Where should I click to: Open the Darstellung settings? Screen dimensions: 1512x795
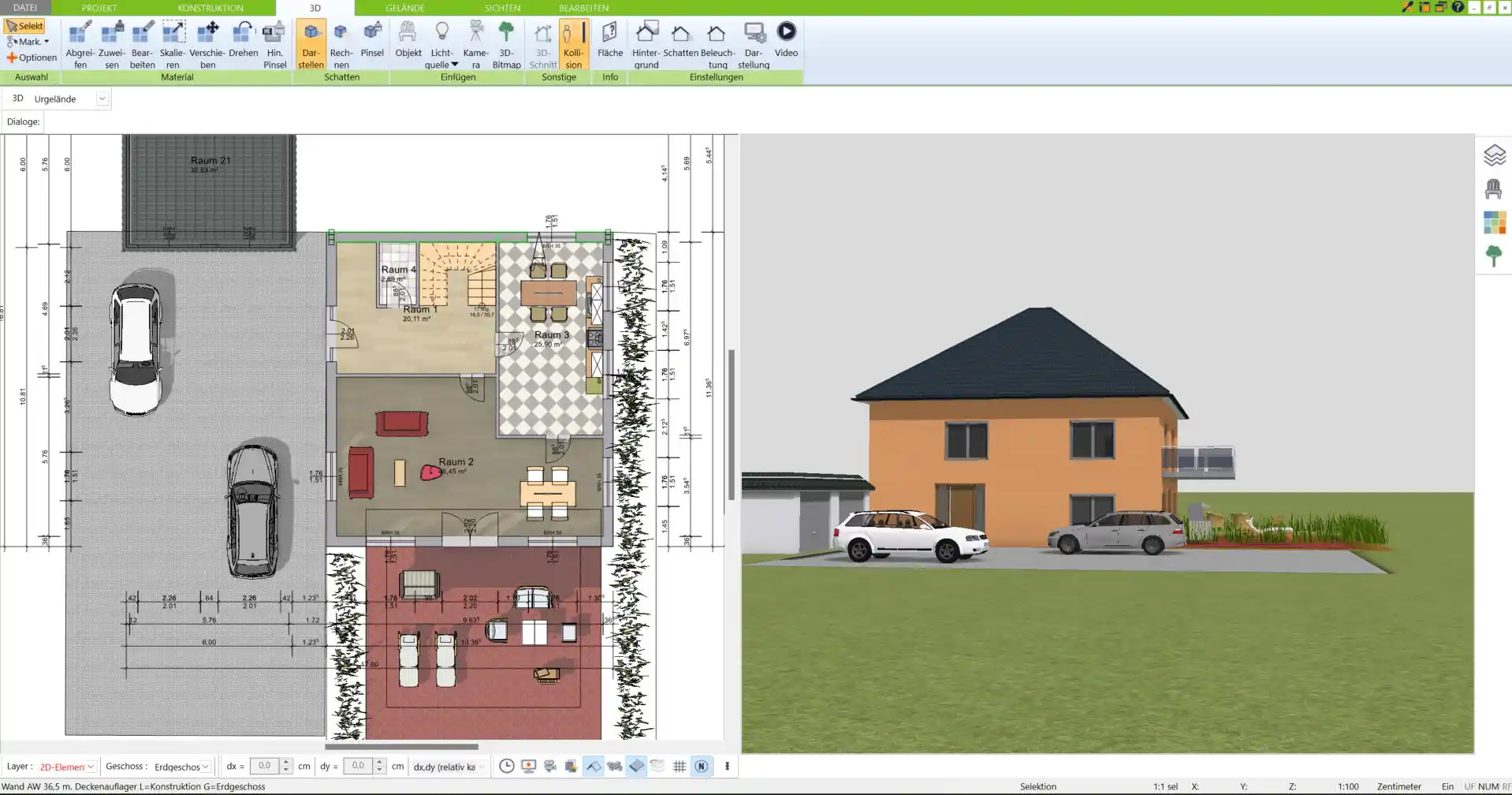754,46
